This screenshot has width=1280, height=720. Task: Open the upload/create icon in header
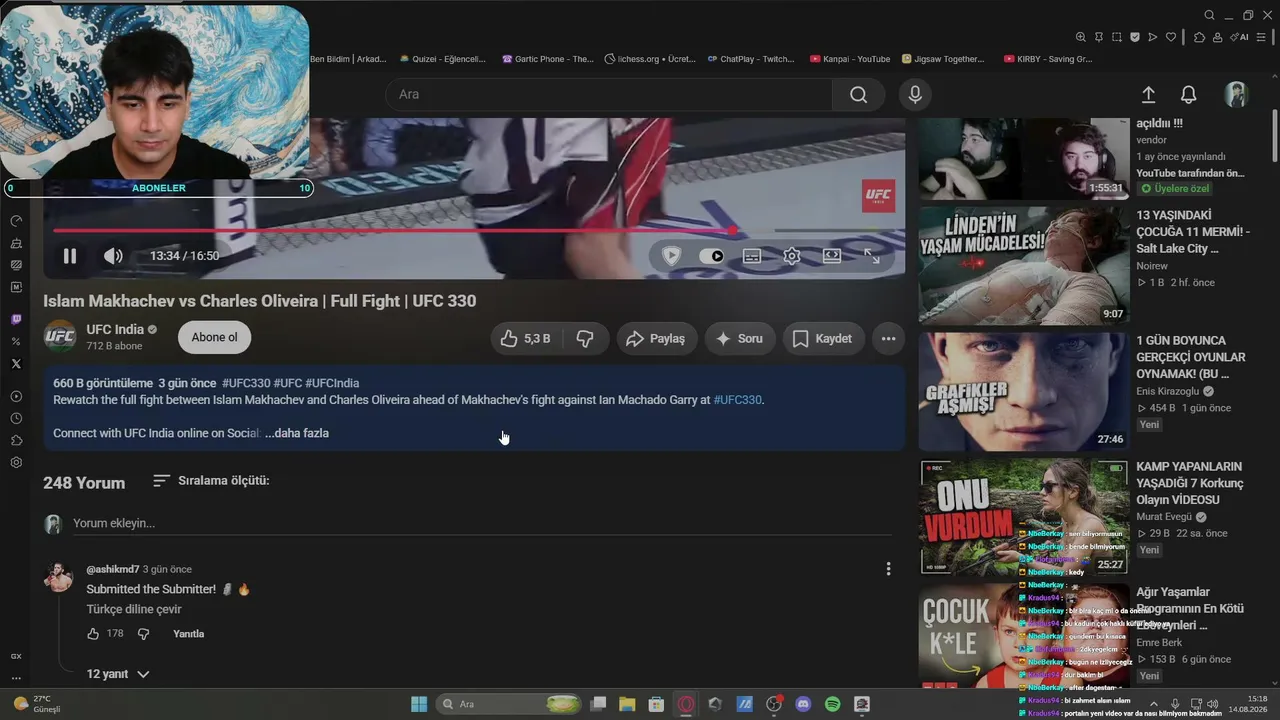(1148, 94)
